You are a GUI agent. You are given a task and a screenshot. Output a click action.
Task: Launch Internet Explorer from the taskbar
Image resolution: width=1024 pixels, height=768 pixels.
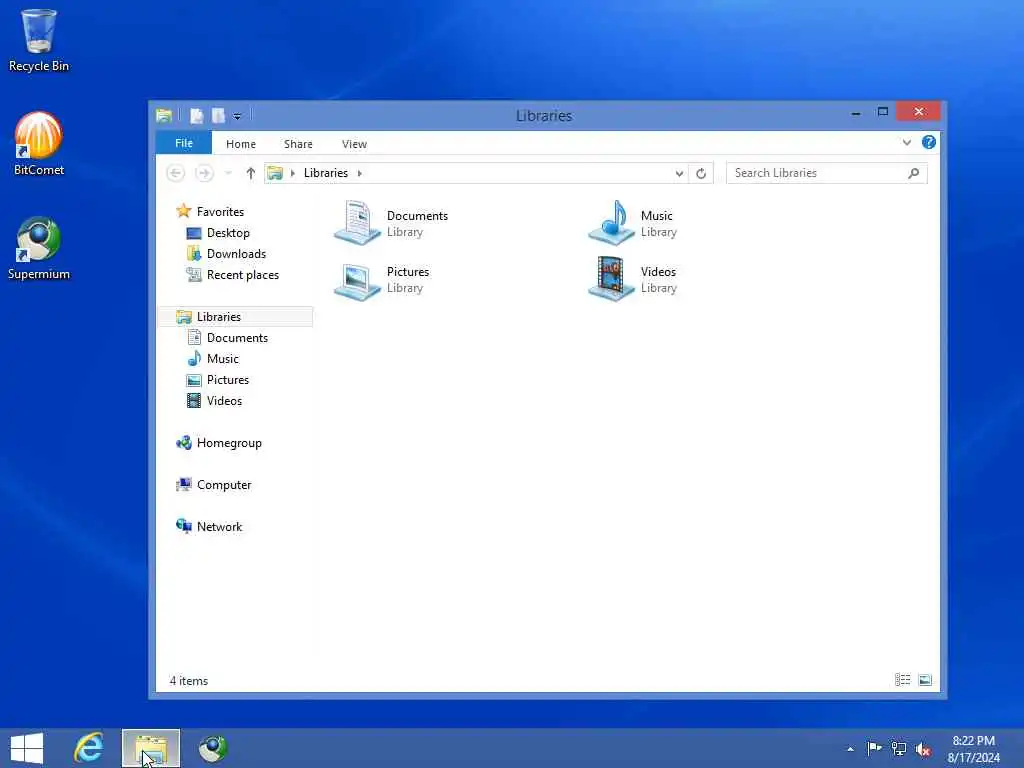click(88, 748)
